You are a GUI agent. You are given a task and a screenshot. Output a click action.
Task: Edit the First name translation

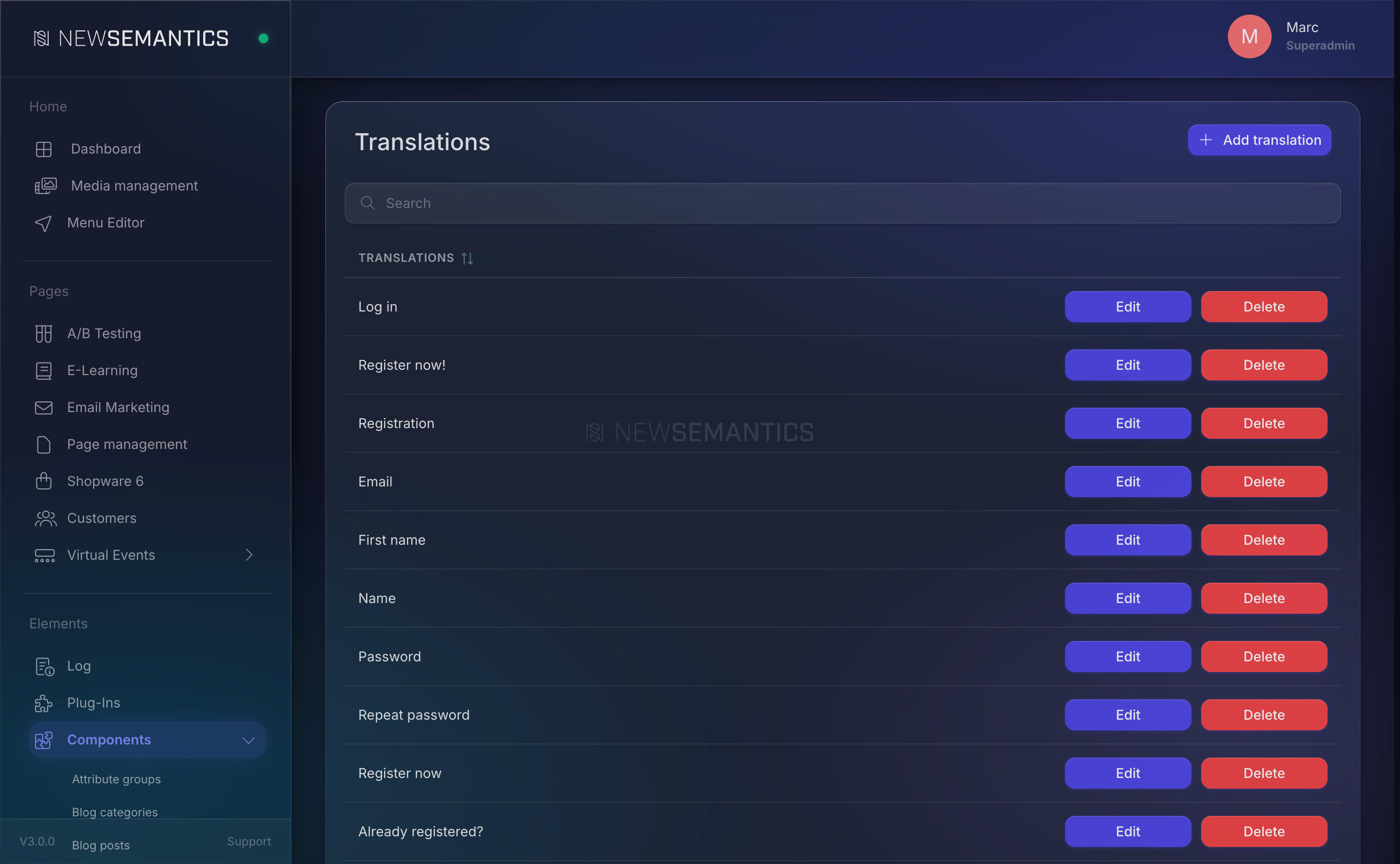point(1128,540)
